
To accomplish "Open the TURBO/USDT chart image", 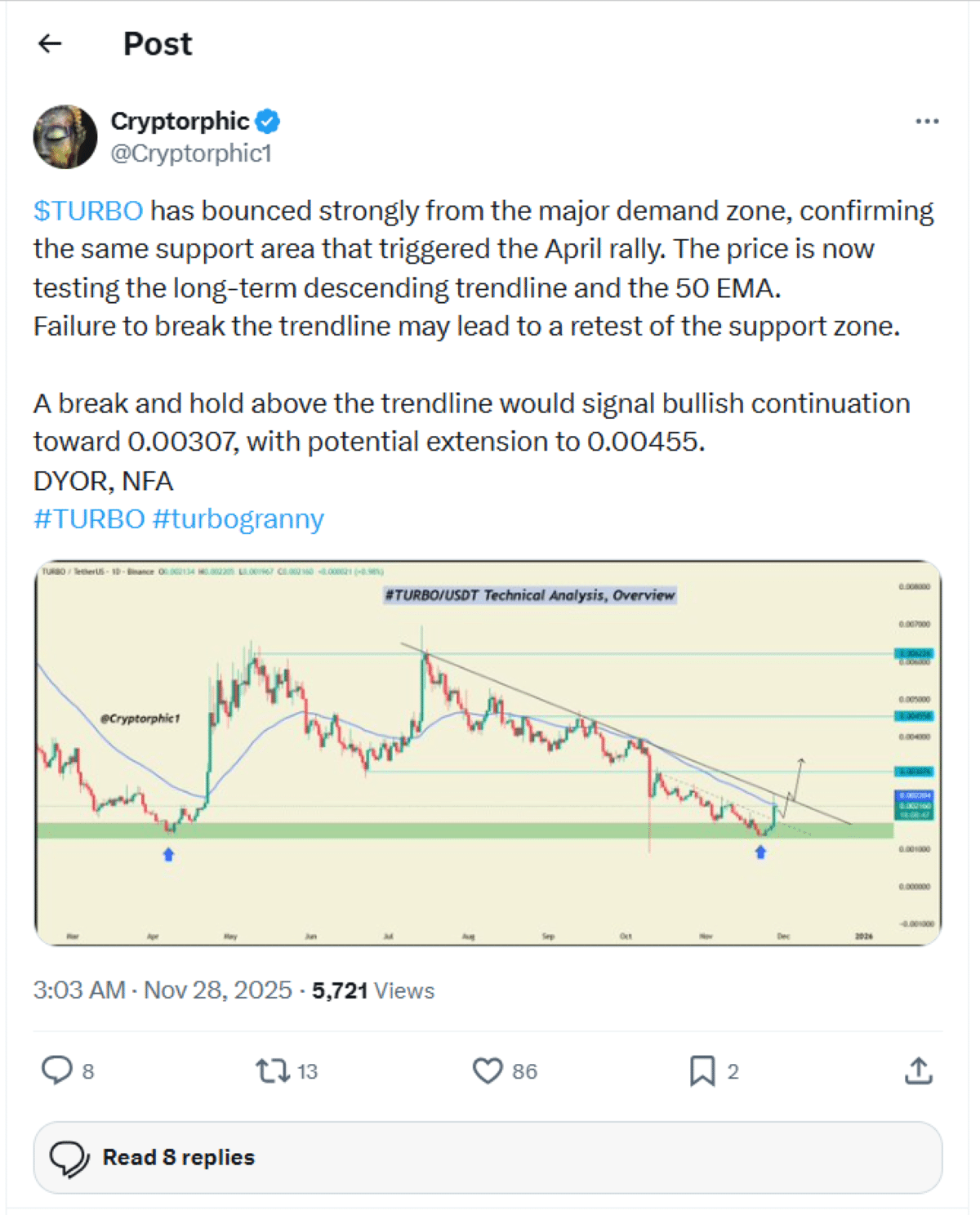I will pyautogui.click(x=488, y=753).
